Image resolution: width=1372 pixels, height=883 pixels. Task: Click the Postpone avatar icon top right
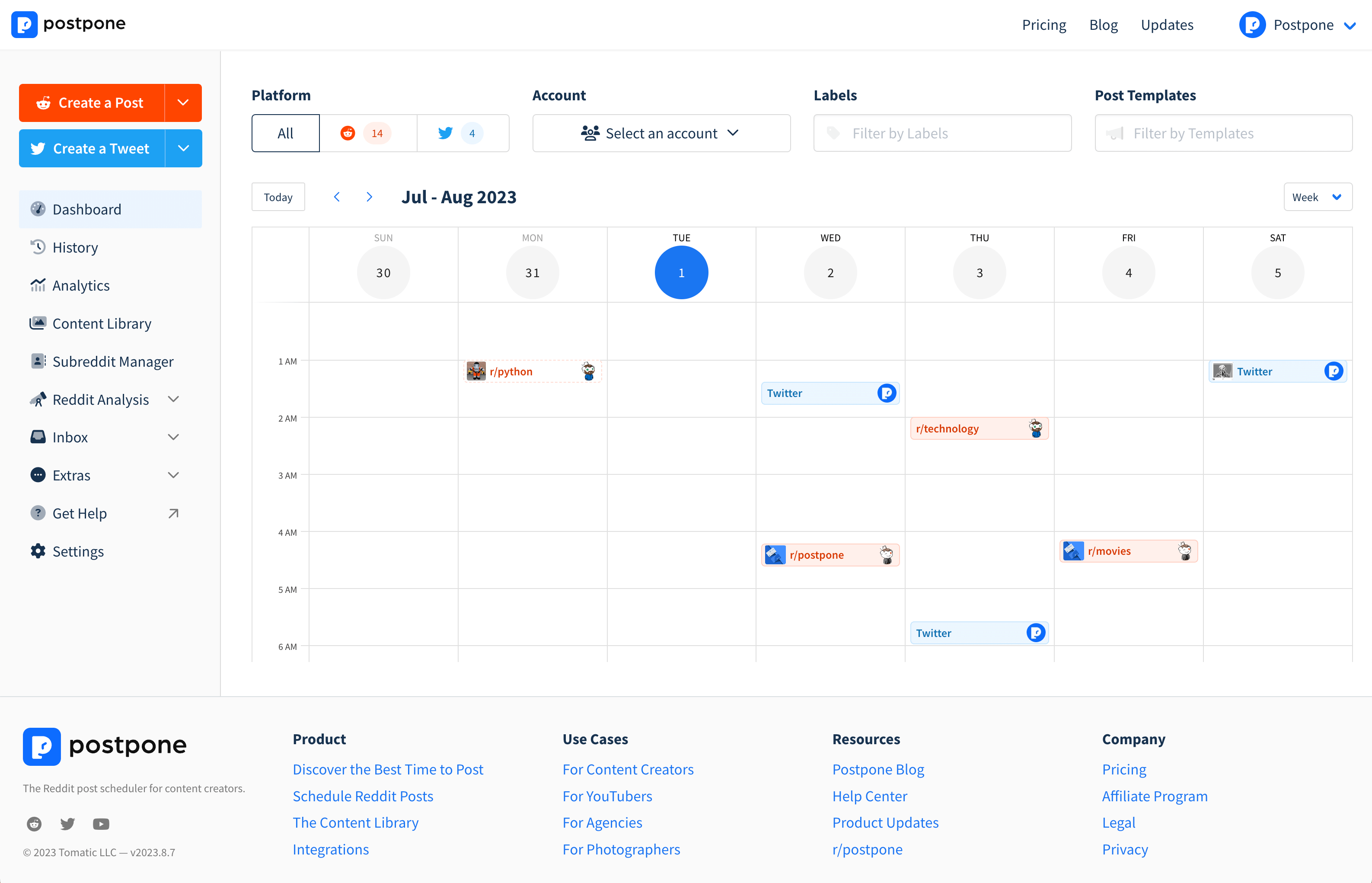(1252, 25)
